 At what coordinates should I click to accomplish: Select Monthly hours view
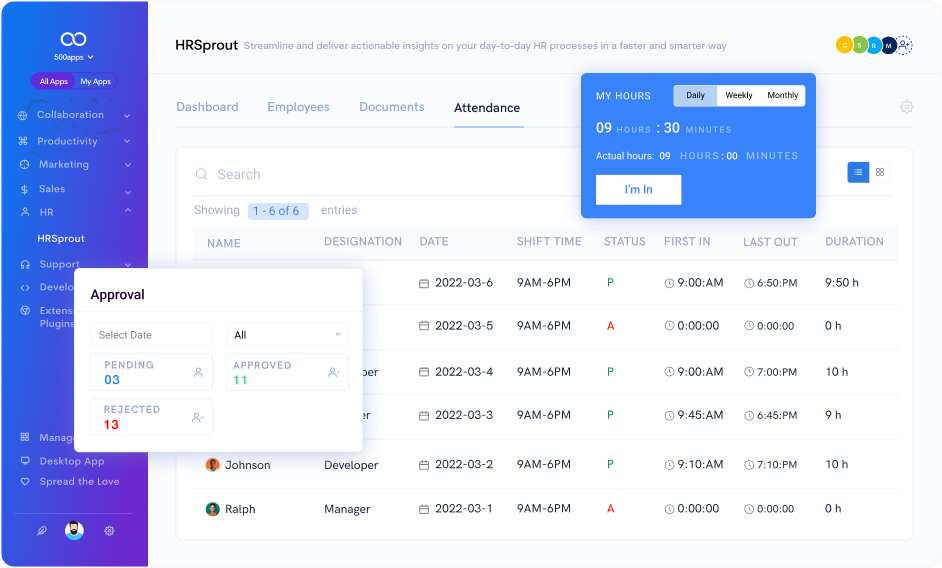coord(782,96)
